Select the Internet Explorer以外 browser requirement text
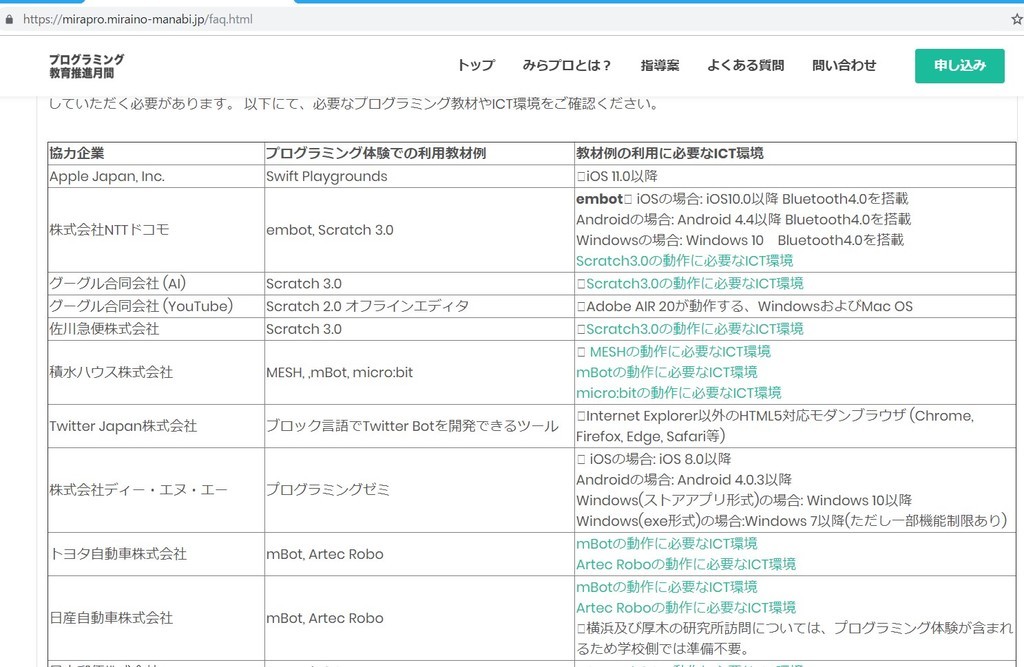Viewport: 1024px width, 667px height. pyautogui.click(x=775, y=426)
